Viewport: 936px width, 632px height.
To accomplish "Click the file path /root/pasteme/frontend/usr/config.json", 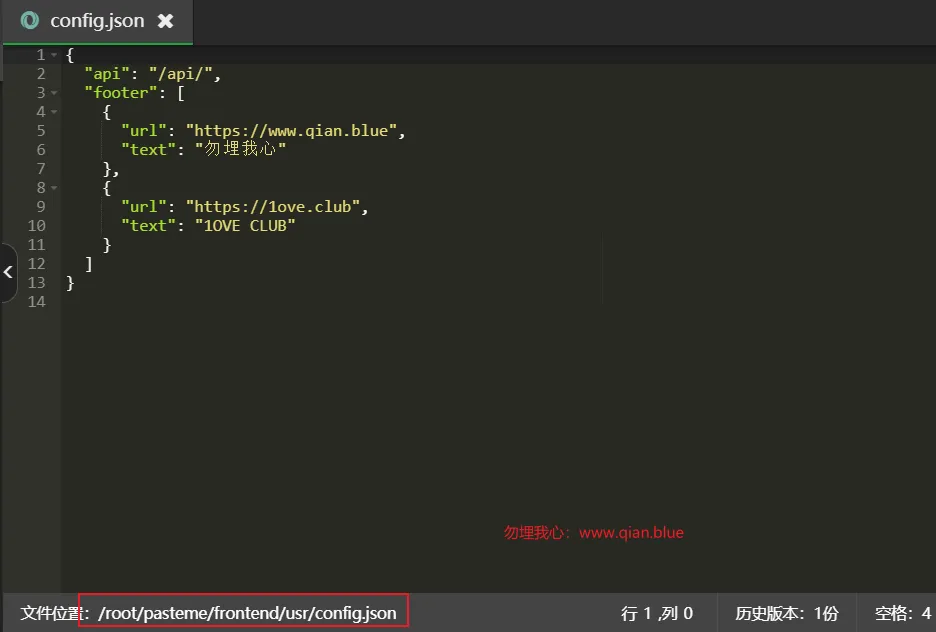I will [247, 613].
